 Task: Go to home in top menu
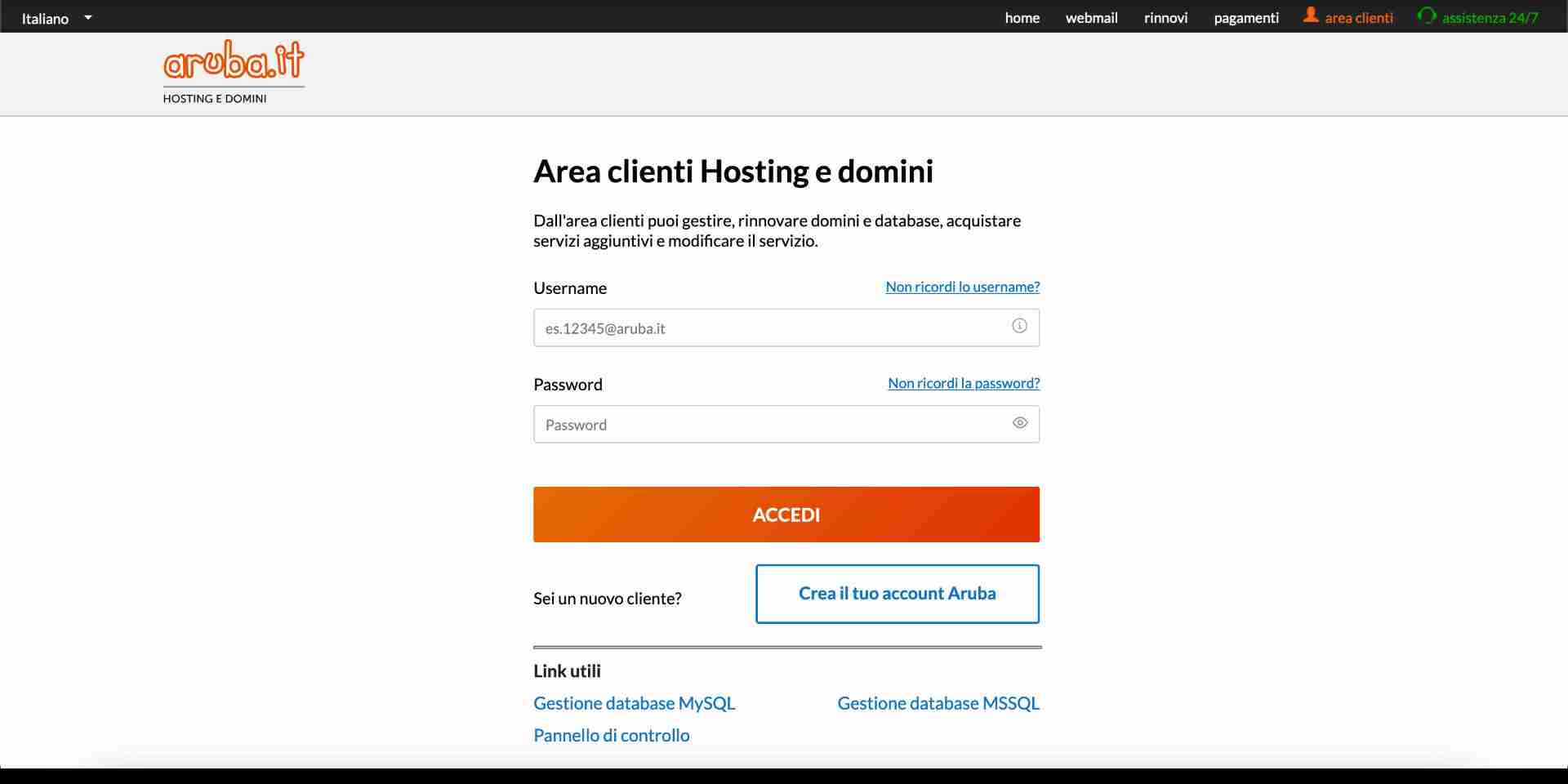point(1022,18)
